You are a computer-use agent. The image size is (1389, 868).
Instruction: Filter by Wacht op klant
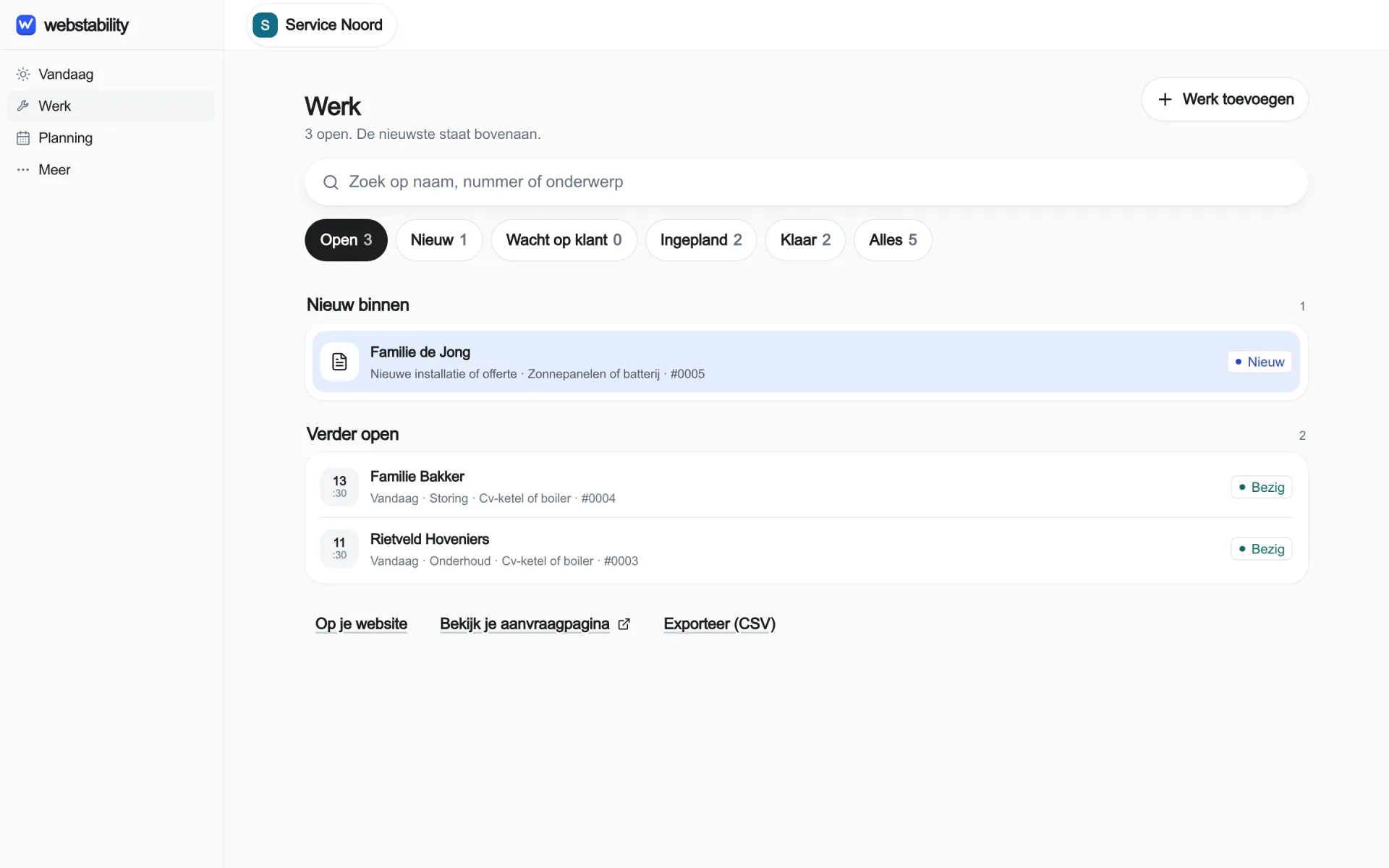click(x=564, y=240)
